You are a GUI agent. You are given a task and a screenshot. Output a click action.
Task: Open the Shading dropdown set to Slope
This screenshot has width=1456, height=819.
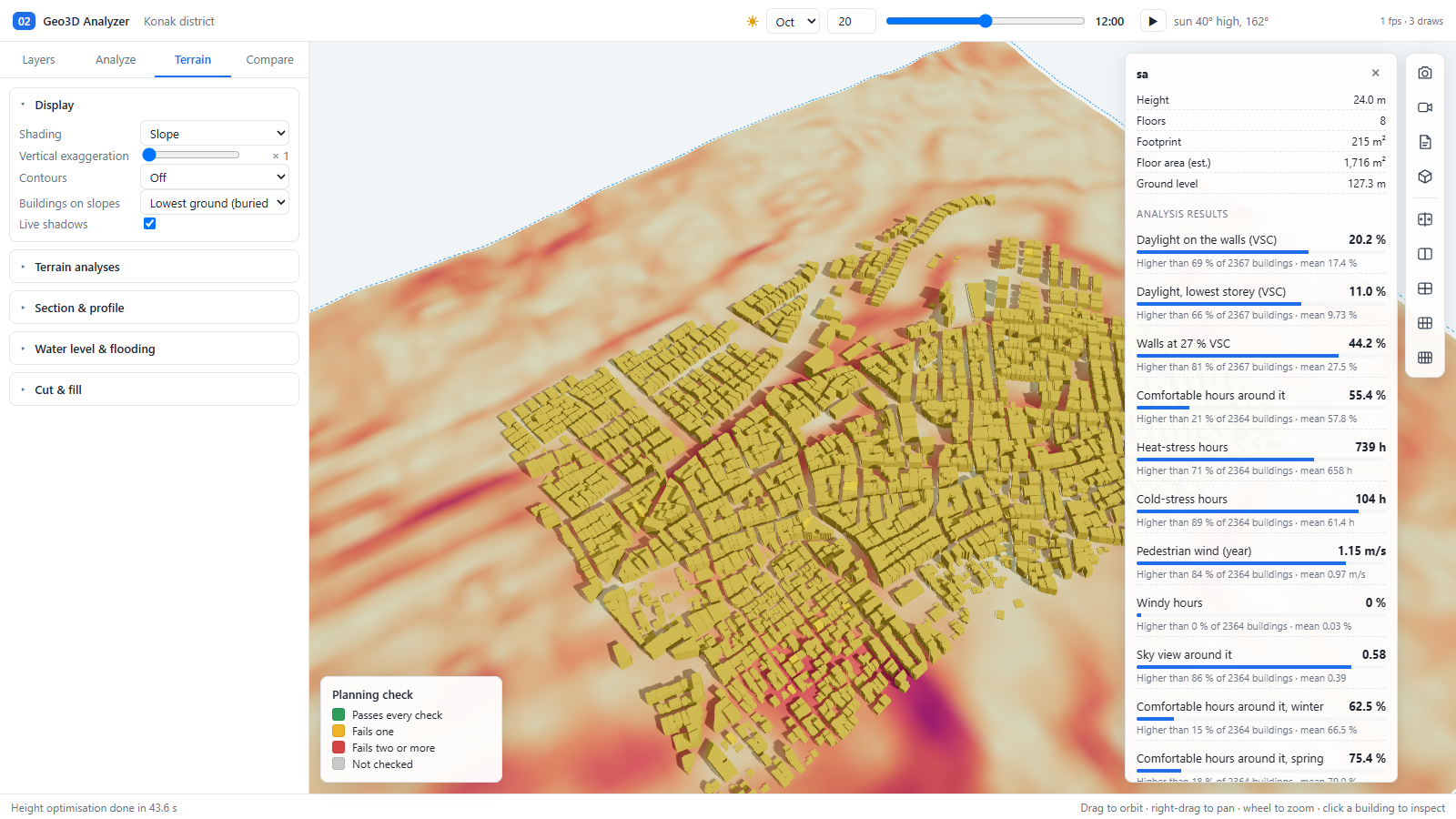click(x=215, y=134)
